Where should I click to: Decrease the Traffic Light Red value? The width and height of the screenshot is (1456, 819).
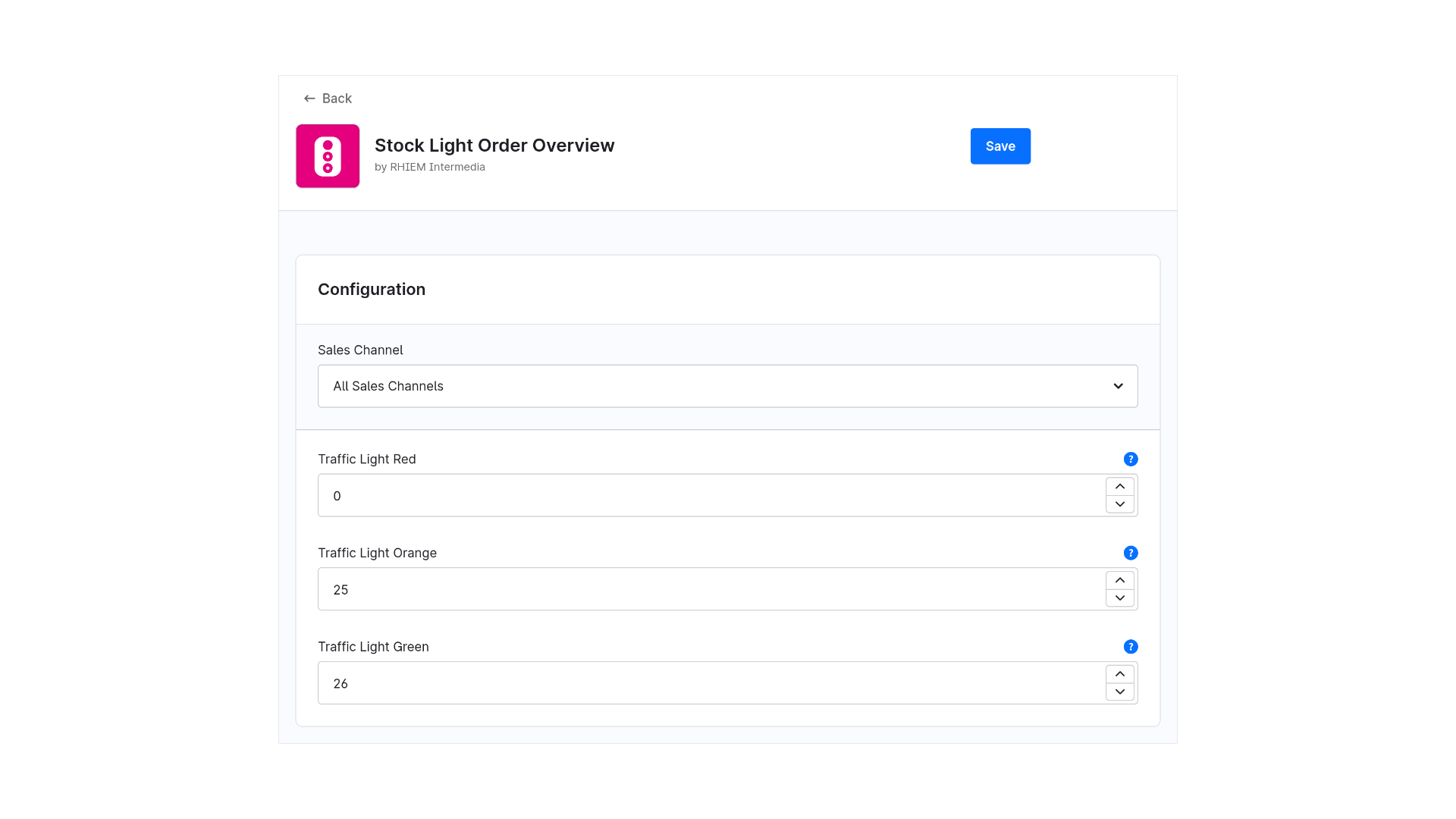pos(1120,504)
